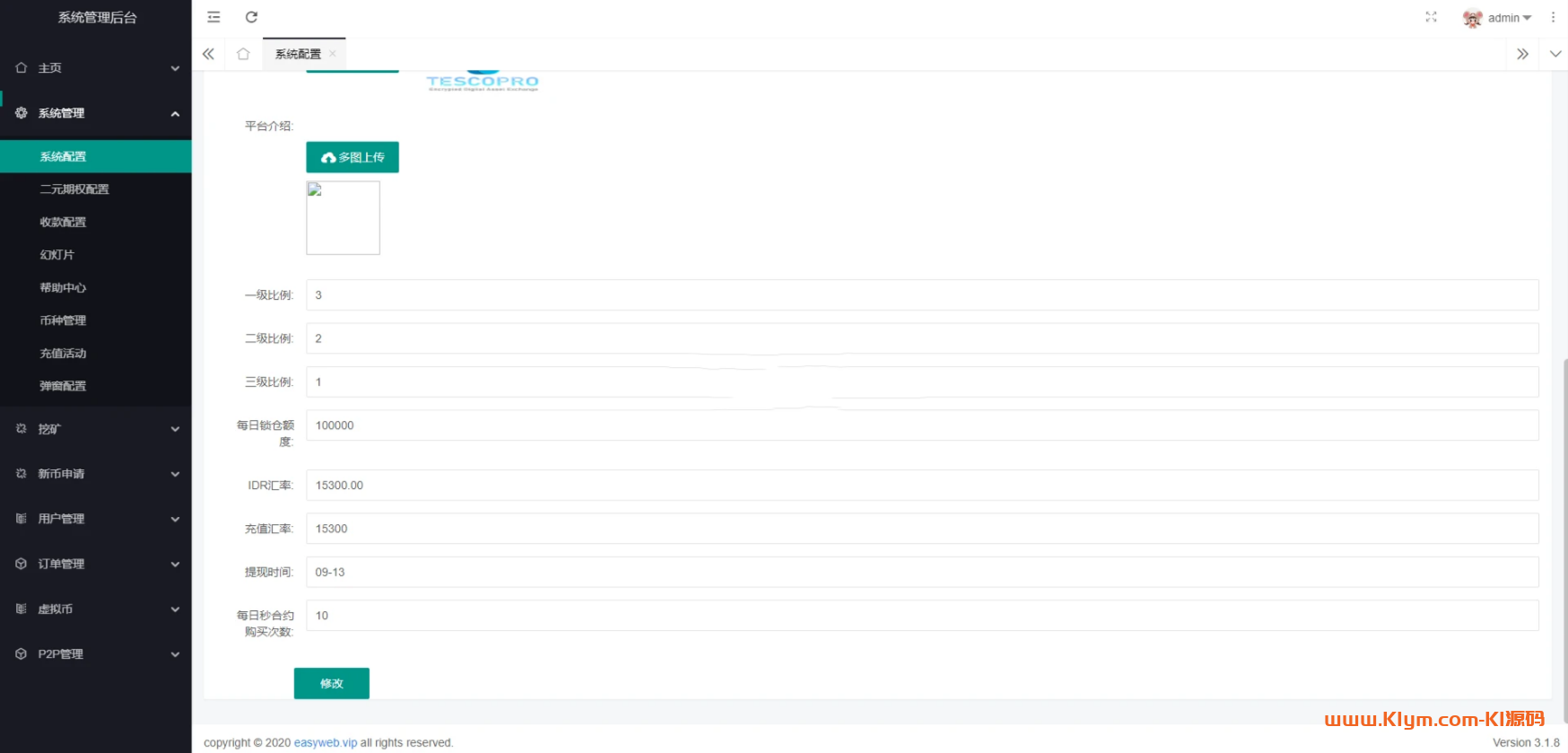
Task: Expand the 挖矿 menu chevron
Action: pyautogui.click(x=175, y=429)
